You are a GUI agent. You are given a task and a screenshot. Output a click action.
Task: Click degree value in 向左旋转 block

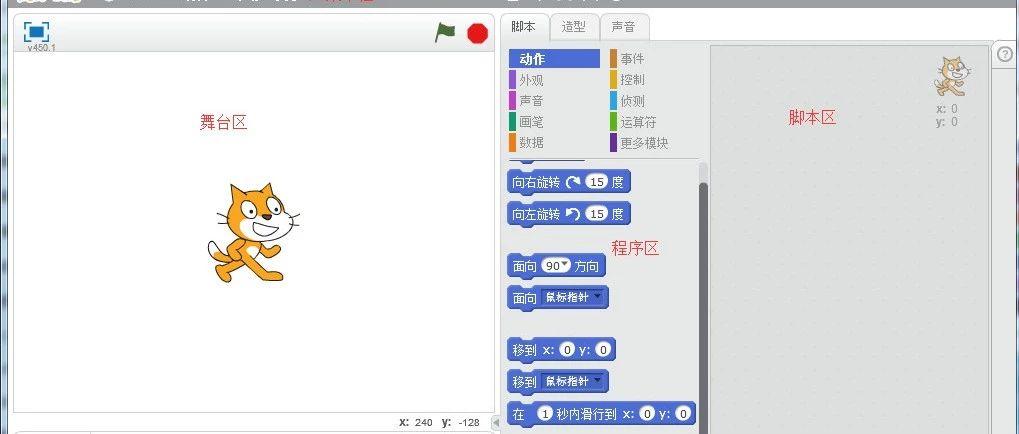[x=597, y=214]
